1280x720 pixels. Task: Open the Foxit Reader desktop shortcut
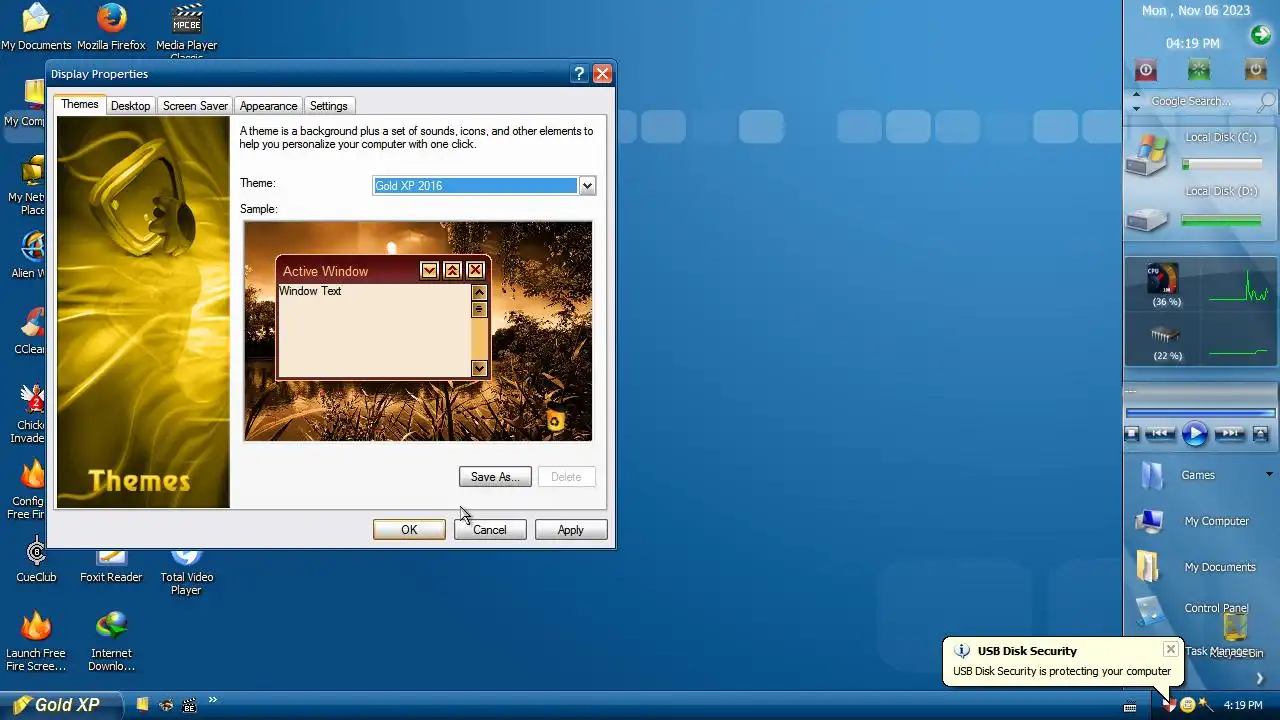pyautogui.click(x=111, y=565)
